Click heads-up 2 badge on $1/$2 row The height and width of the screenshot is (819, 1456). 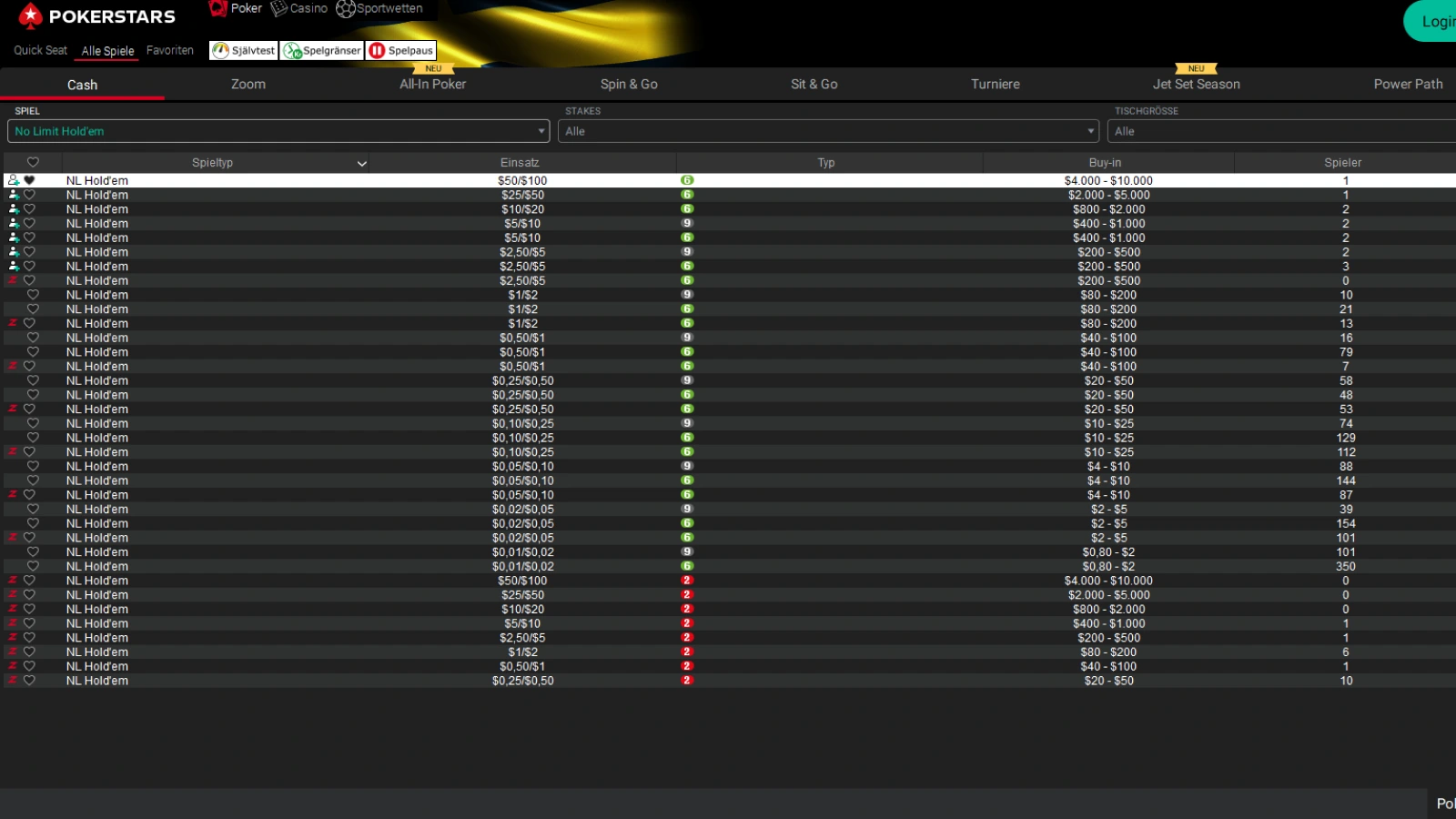(687, 652)
